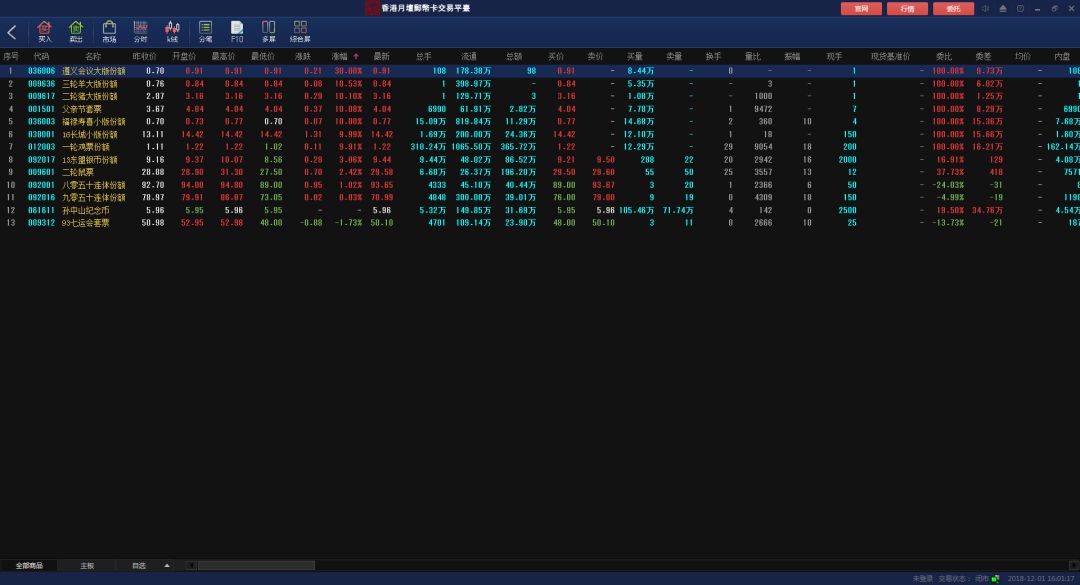The height and width of the screenshot is (585, 1080).
Task: Sort by the 总额 column header
Action: (514, 57)
